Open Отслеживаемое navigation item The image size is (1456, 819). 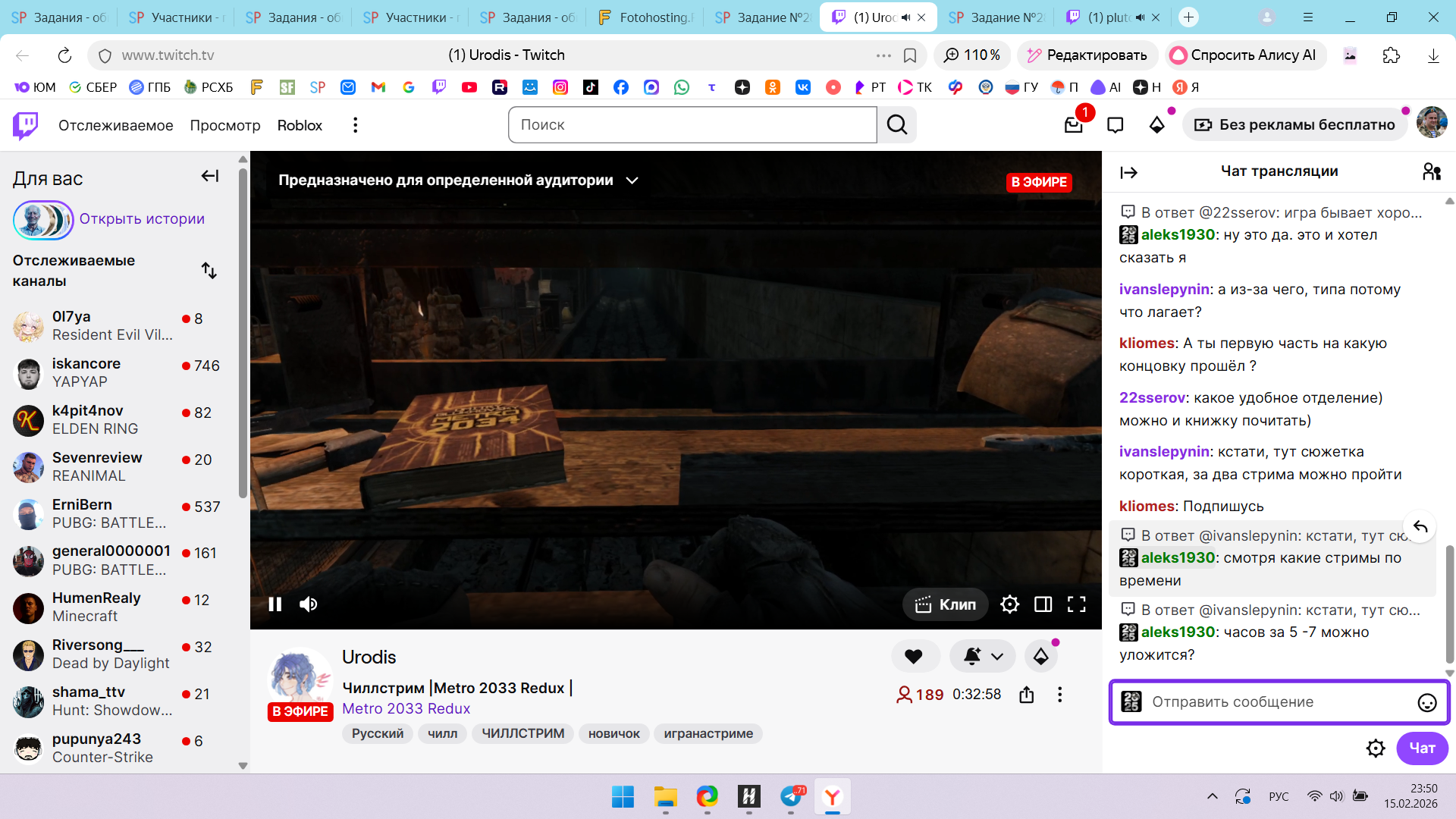point(115,125)
